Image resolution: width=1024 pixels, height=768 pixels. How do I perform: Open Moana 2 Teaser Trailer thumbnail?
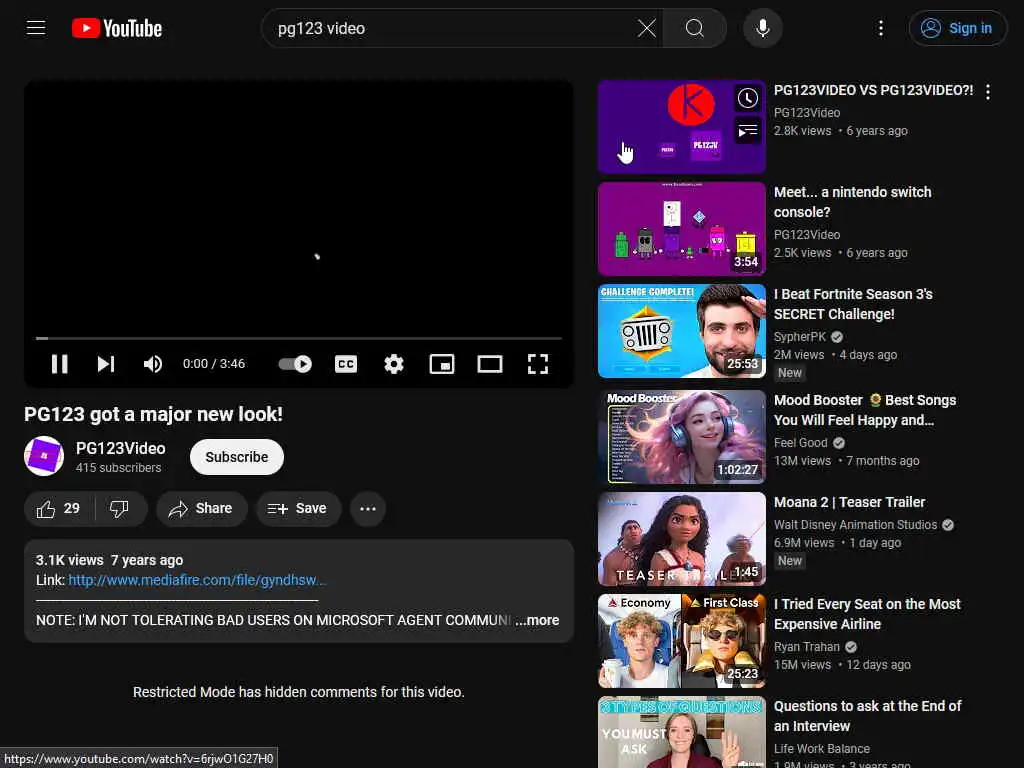(682, 538)
